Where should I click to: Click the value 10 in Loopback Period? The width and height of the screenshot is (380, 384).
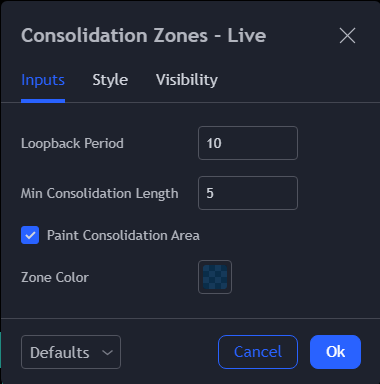click(x=214, y=143)
